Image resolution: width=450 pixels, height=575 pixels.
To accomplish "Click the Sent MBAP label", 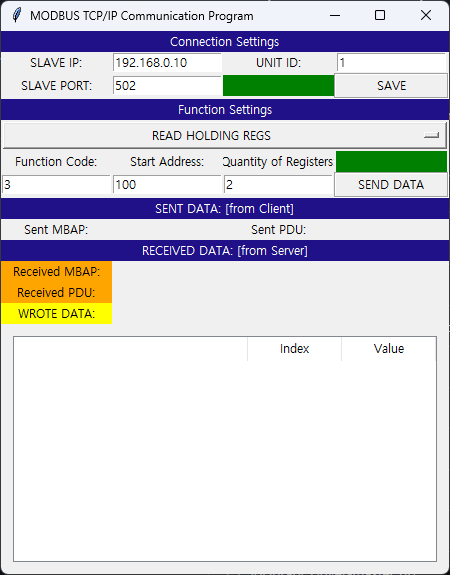I will click(x=56, y=230).
